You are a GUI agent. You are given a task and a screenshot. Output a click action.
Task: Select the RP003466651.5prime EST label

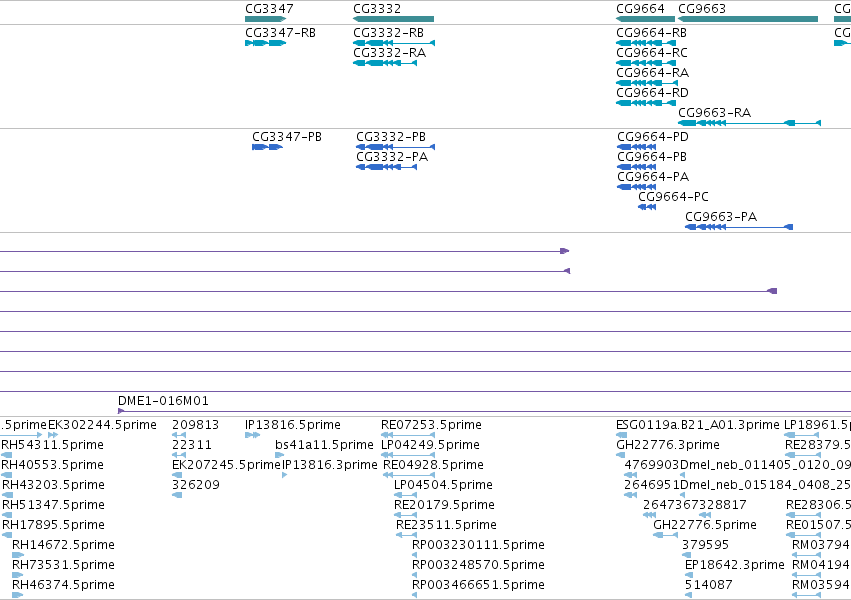coord(478,585)
